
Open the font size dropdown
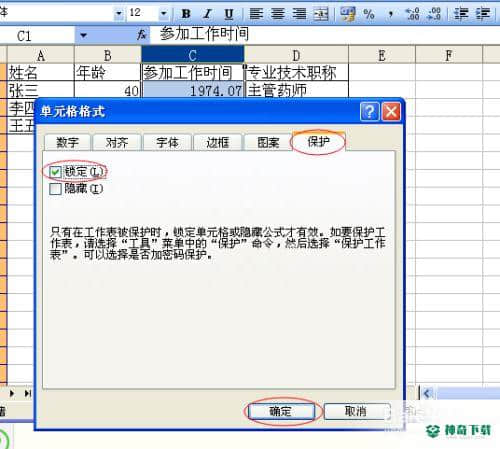(163, 14)
